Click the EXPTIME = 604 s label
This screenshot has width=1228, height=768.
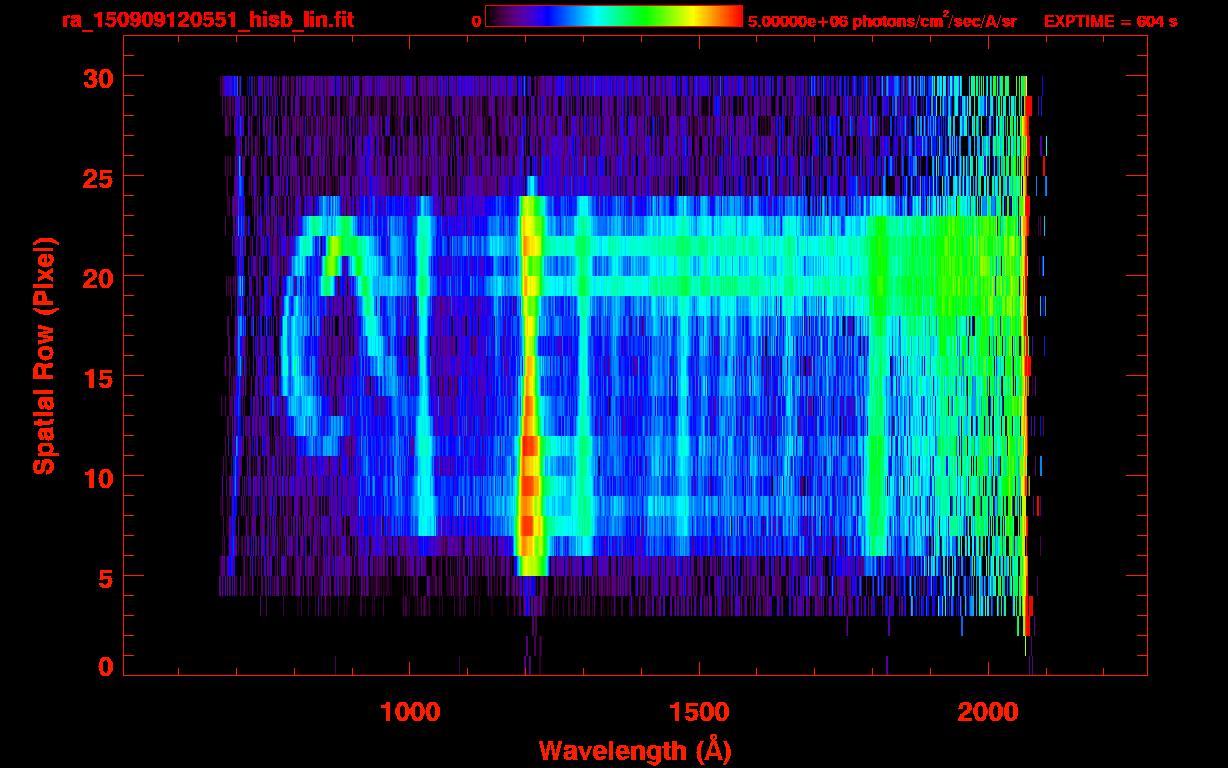tap(1110, 21)
